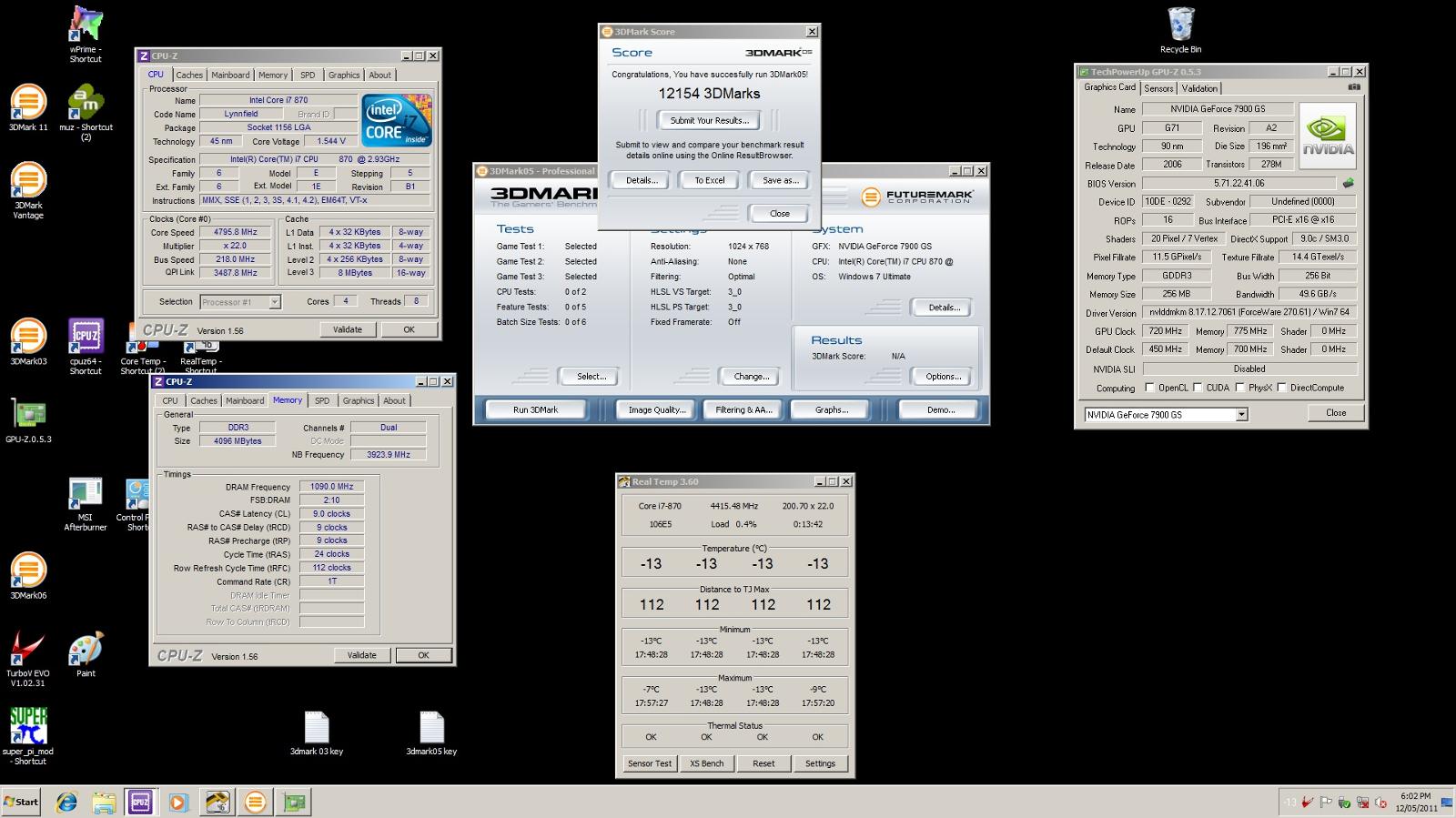Screen dimensions: 1456x818
Task: Click Reset in Real Temp
Action: click(763, 763)
